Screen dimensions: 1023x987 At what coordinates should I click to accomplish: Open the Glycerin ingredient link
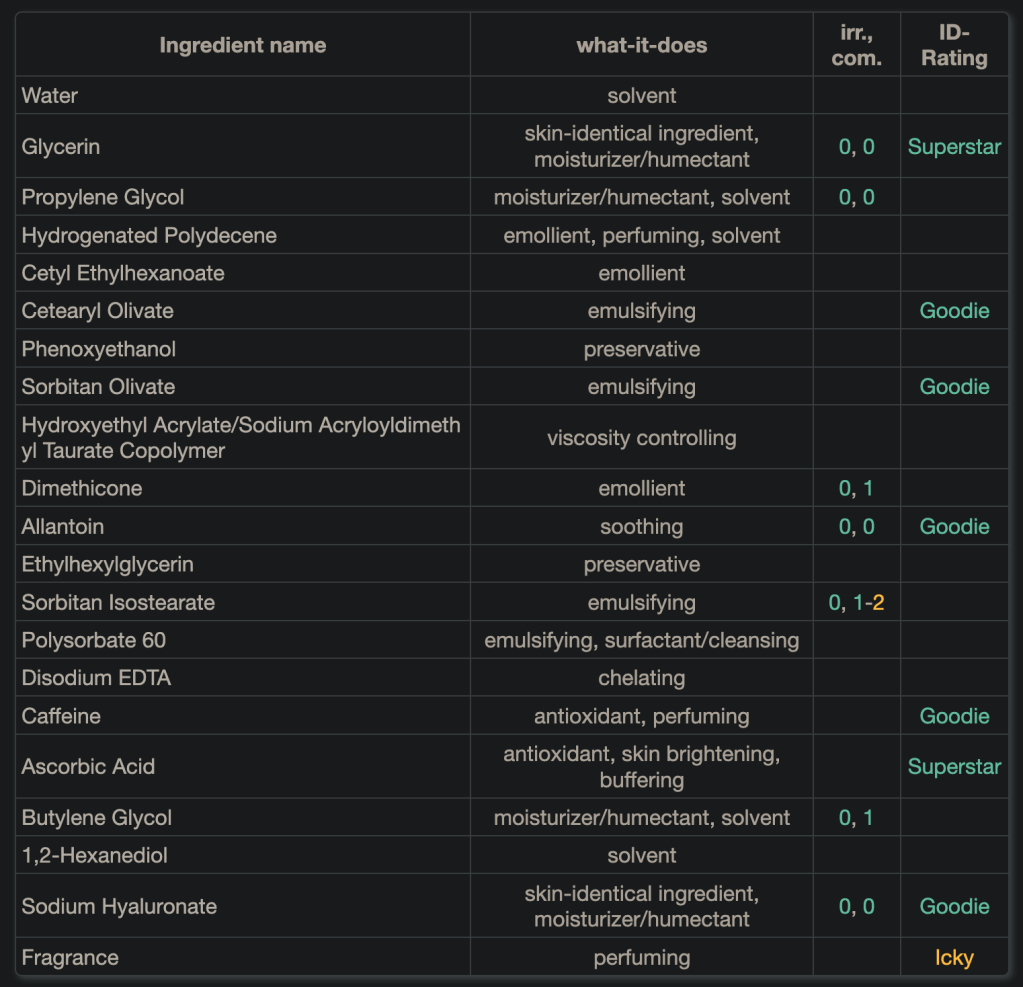(61, 147)
